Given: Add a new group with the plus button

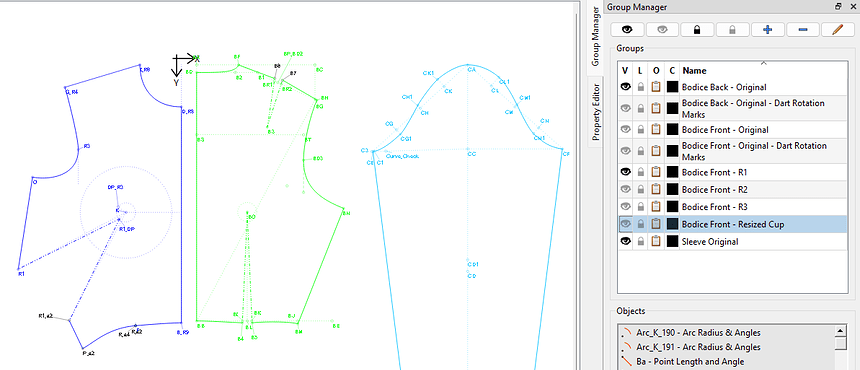Looking at the screenshot, I should [767, 30].
